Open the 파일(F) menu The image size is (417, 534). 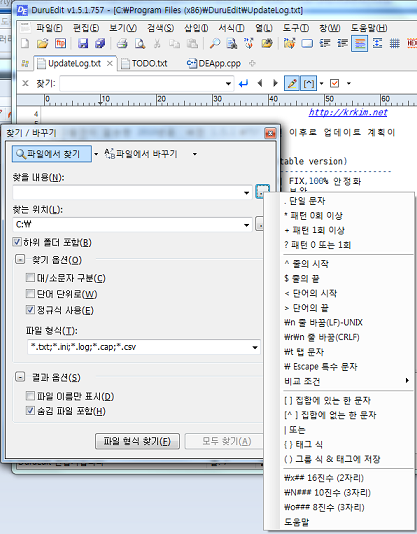tap(49, 28)
